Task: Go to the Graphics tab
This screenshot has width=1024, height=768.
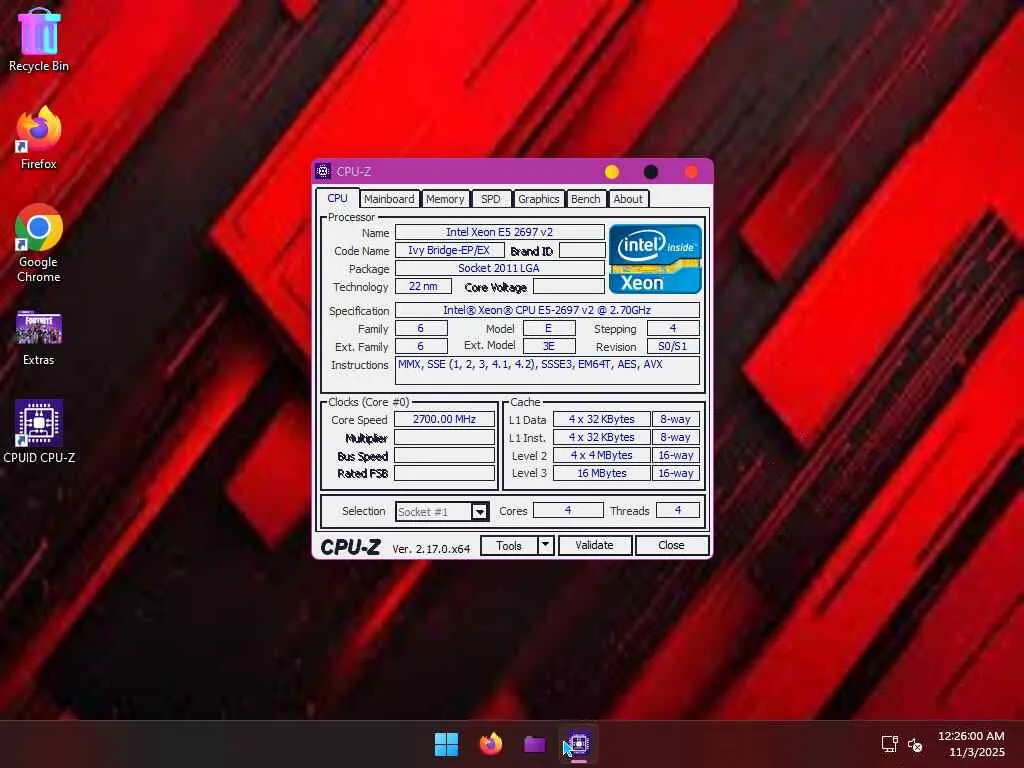Action: click(539, 199)
